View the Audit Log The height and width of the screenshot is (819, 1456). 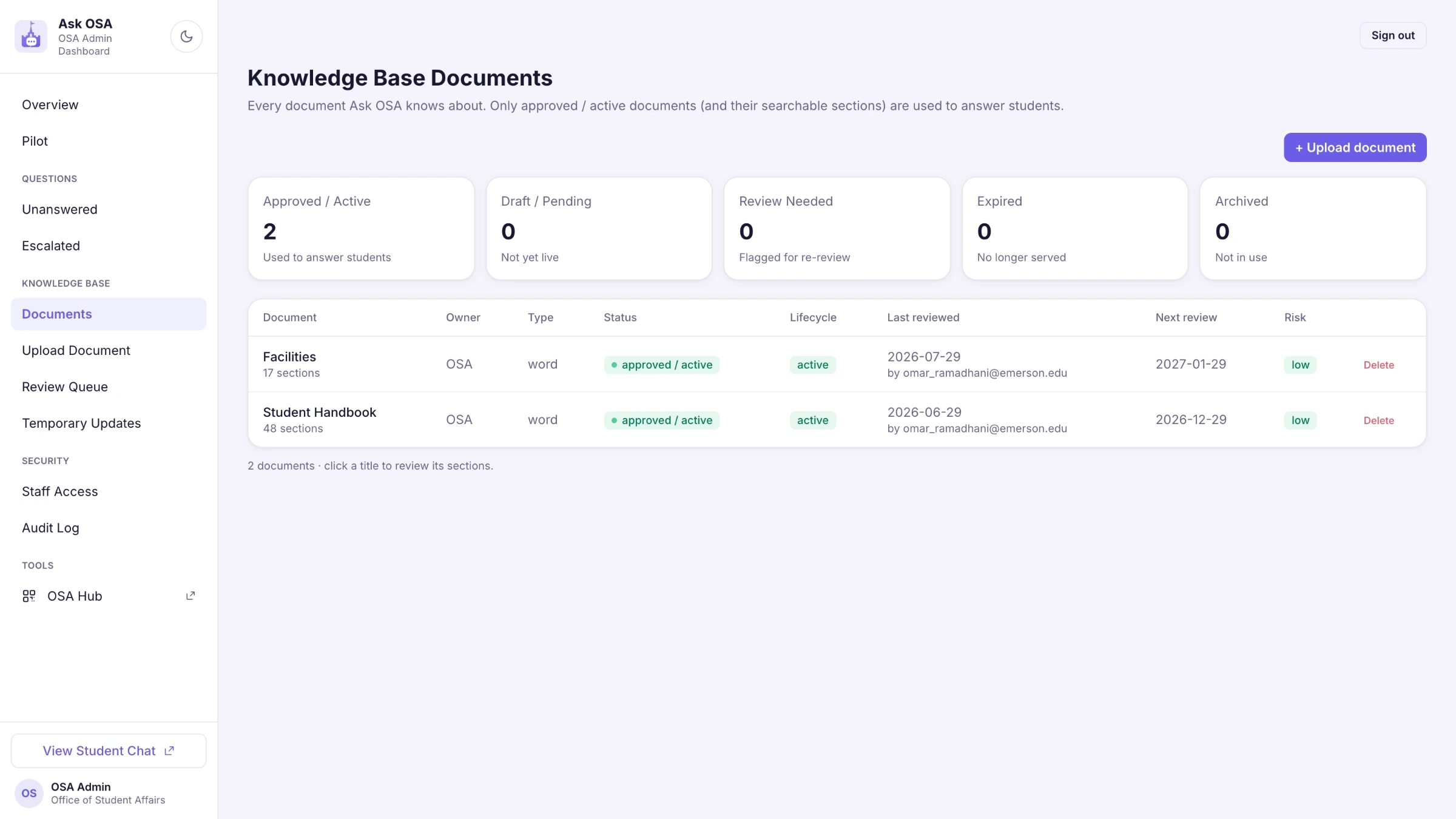pyautogui.click(x=109, y=528)
